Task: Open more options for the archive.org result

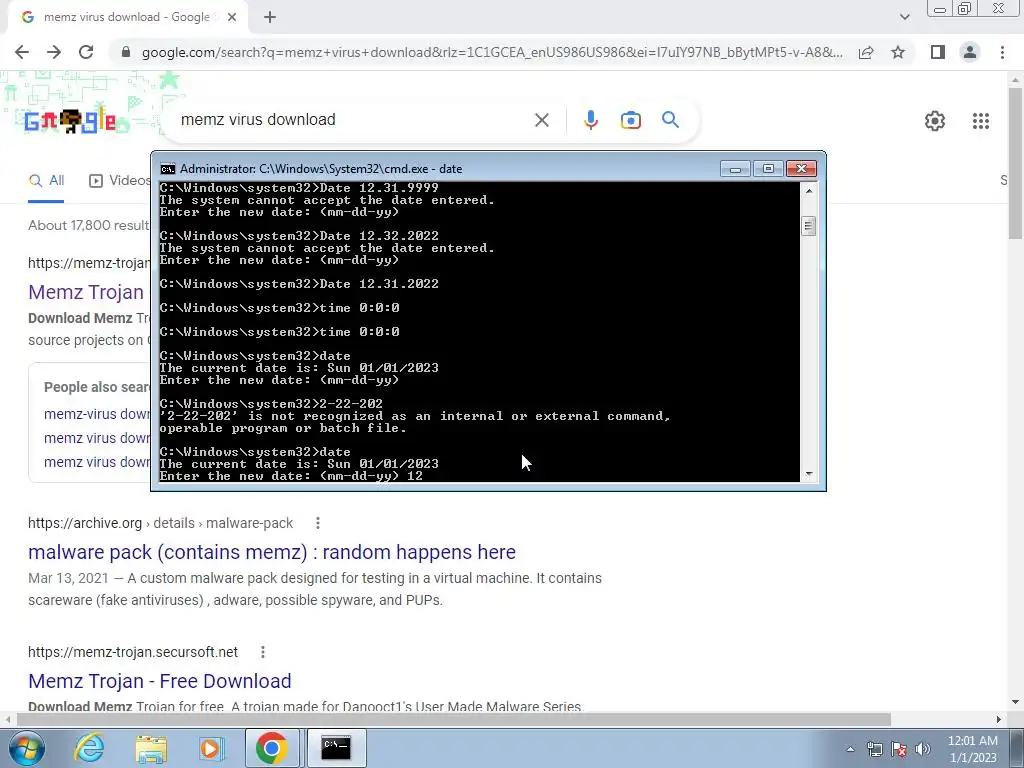Action: pos(317,523)
